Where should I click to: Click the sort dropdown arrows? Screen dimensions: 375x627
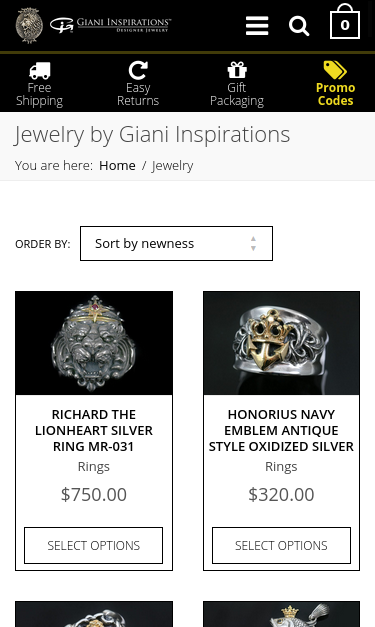point(253,244)
